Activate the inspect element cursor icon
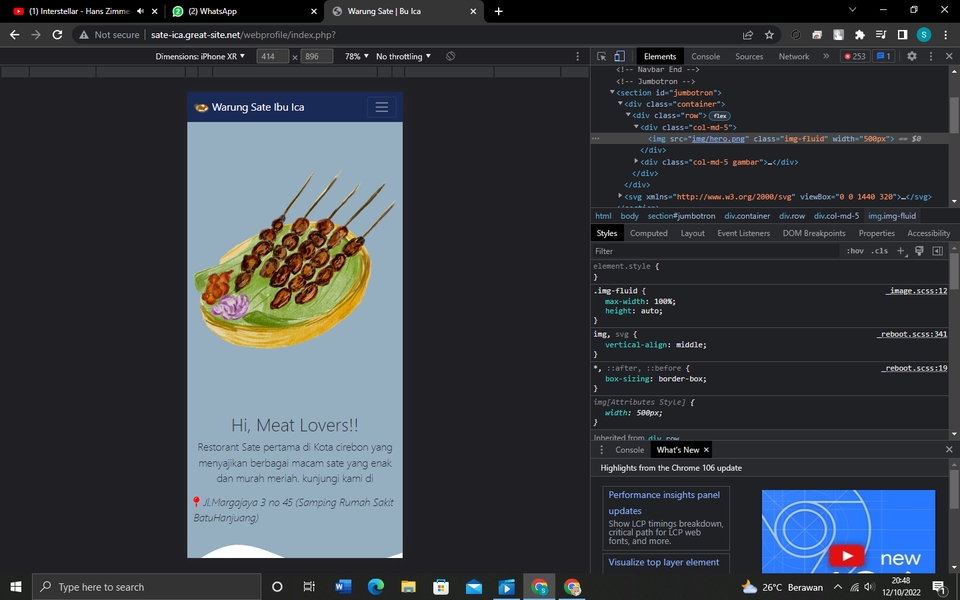Screen dimensions: 960x600 600,56
